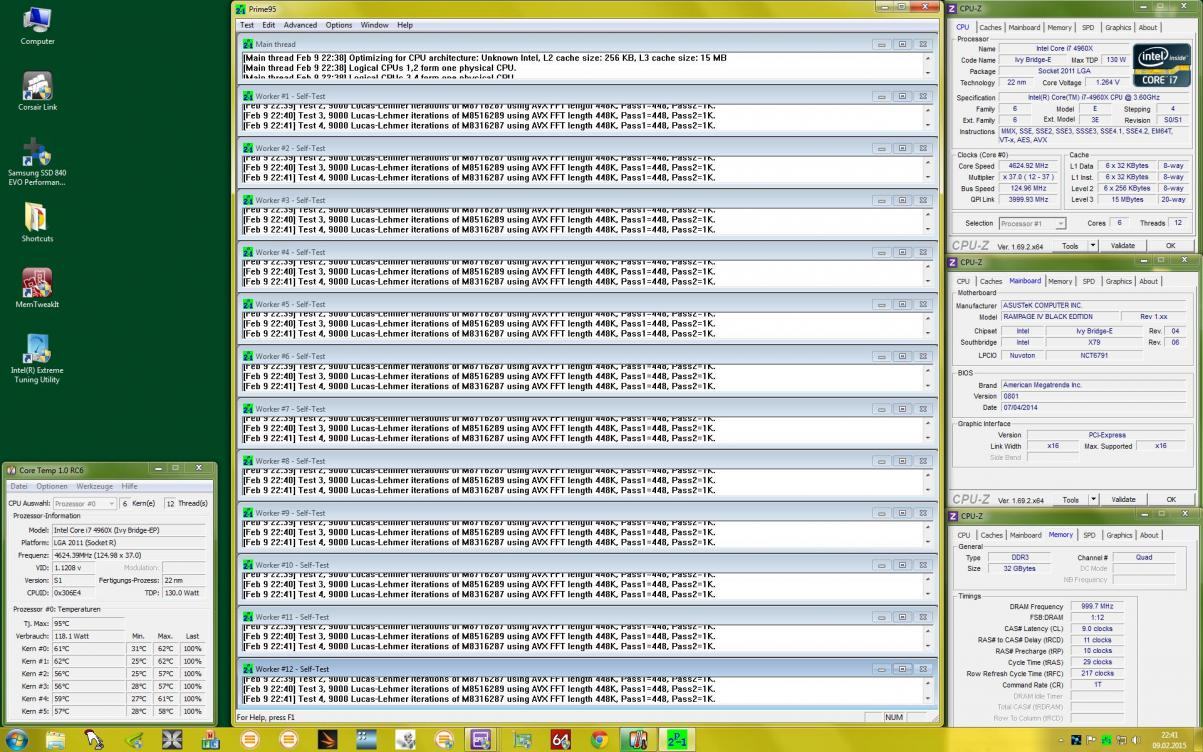Switch to Graphics tab in middle CPU-Z window
The height and width of the screenshot is (752, 1203).
point(1118,282)
